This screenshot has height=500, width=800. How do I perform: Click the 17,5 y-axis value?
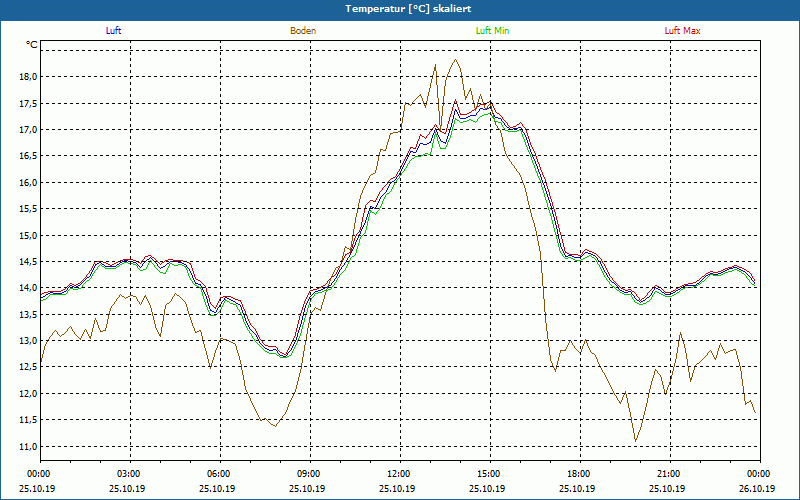(29, 103)
